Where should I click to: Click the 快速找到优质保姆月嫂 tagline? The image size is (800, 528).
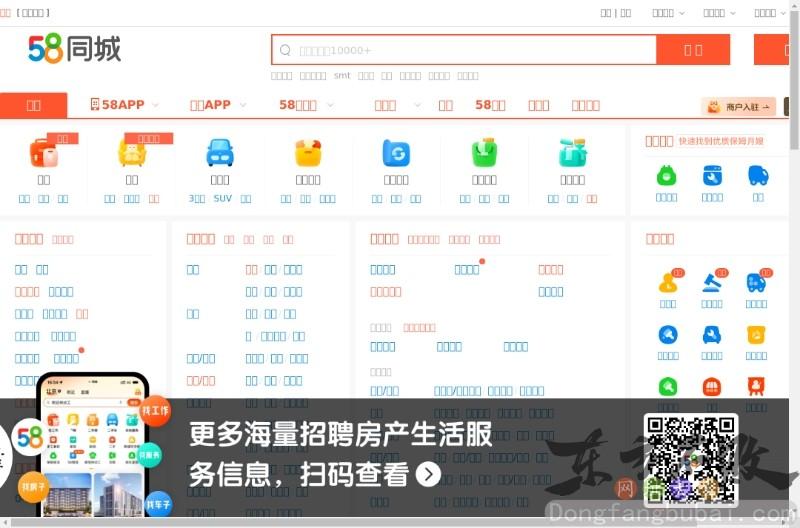[720, 141]
